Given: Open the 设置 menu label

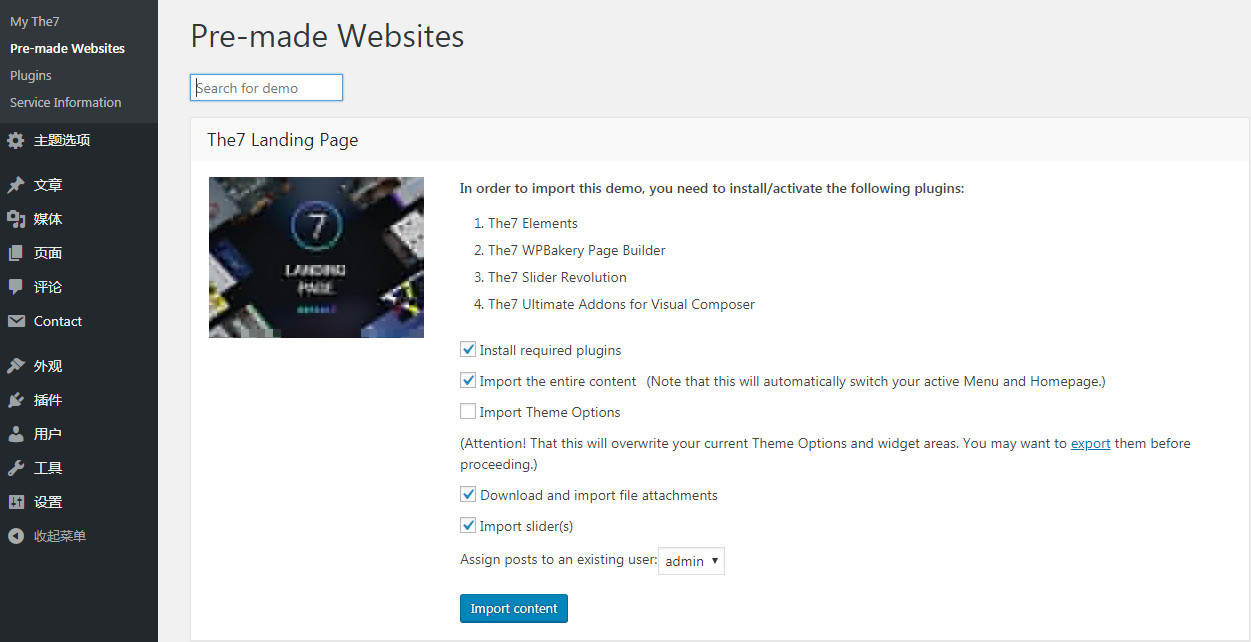Looking at the screenshot, I should 48,502.
